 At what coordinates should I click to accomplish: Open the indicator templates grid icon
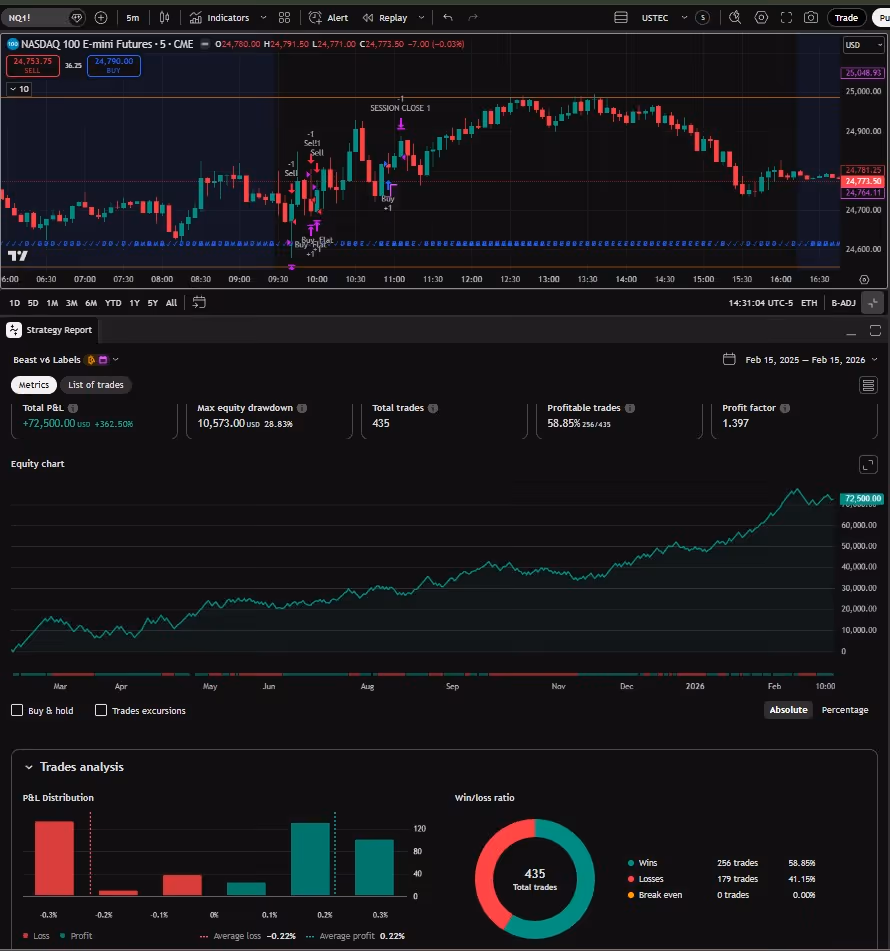point(285,18)
